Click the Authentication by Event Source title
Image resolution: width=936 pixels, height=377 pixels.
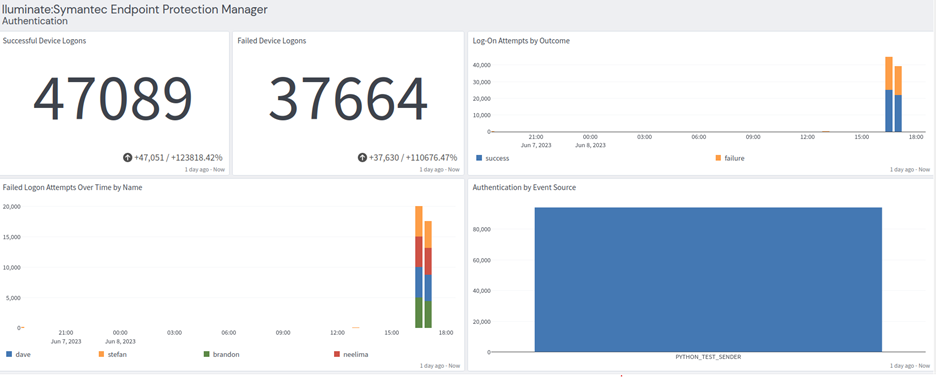click(x=524, y=187)
